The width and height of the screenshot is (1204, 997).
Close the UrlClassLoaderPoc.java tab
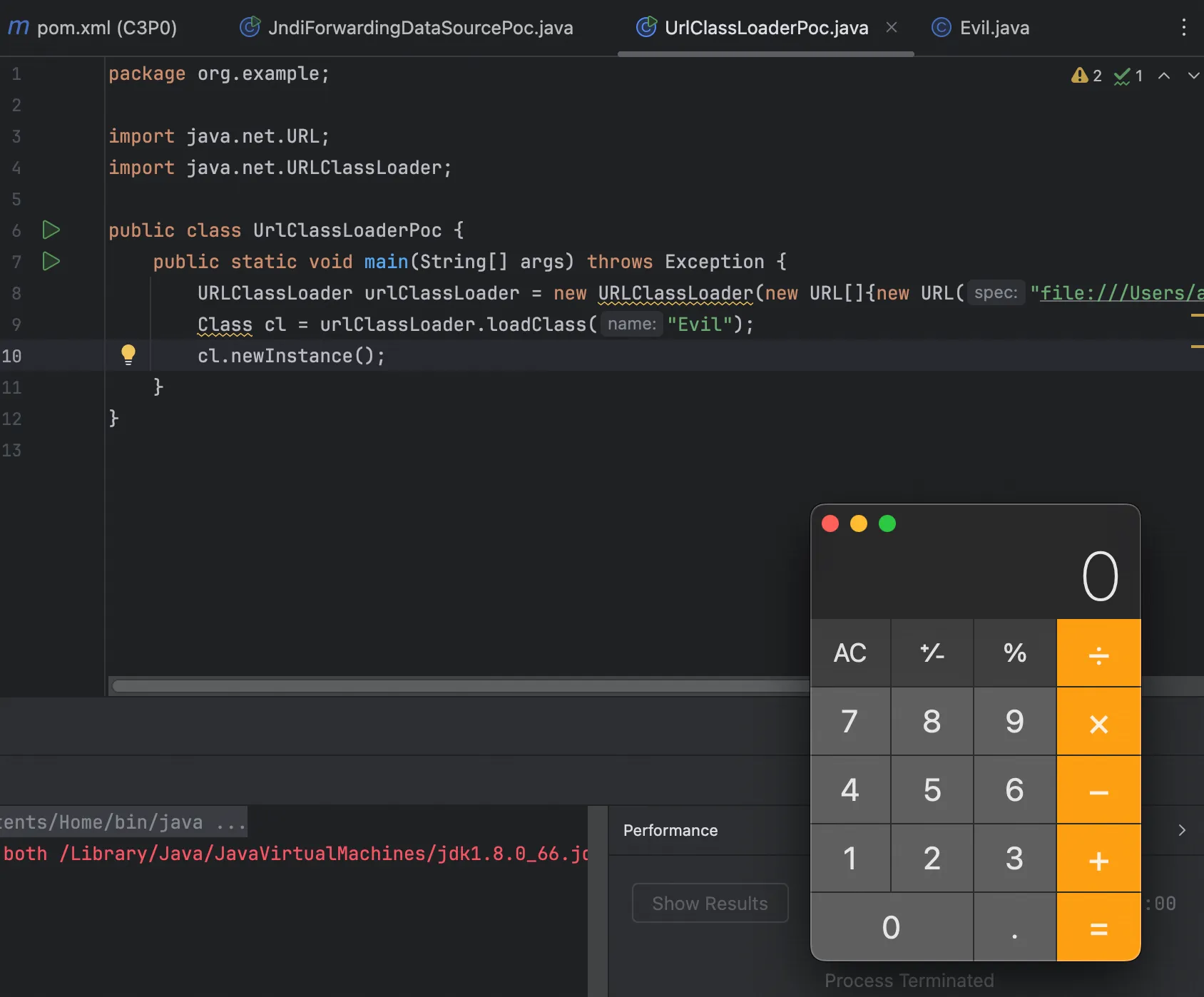pos(892,27)
